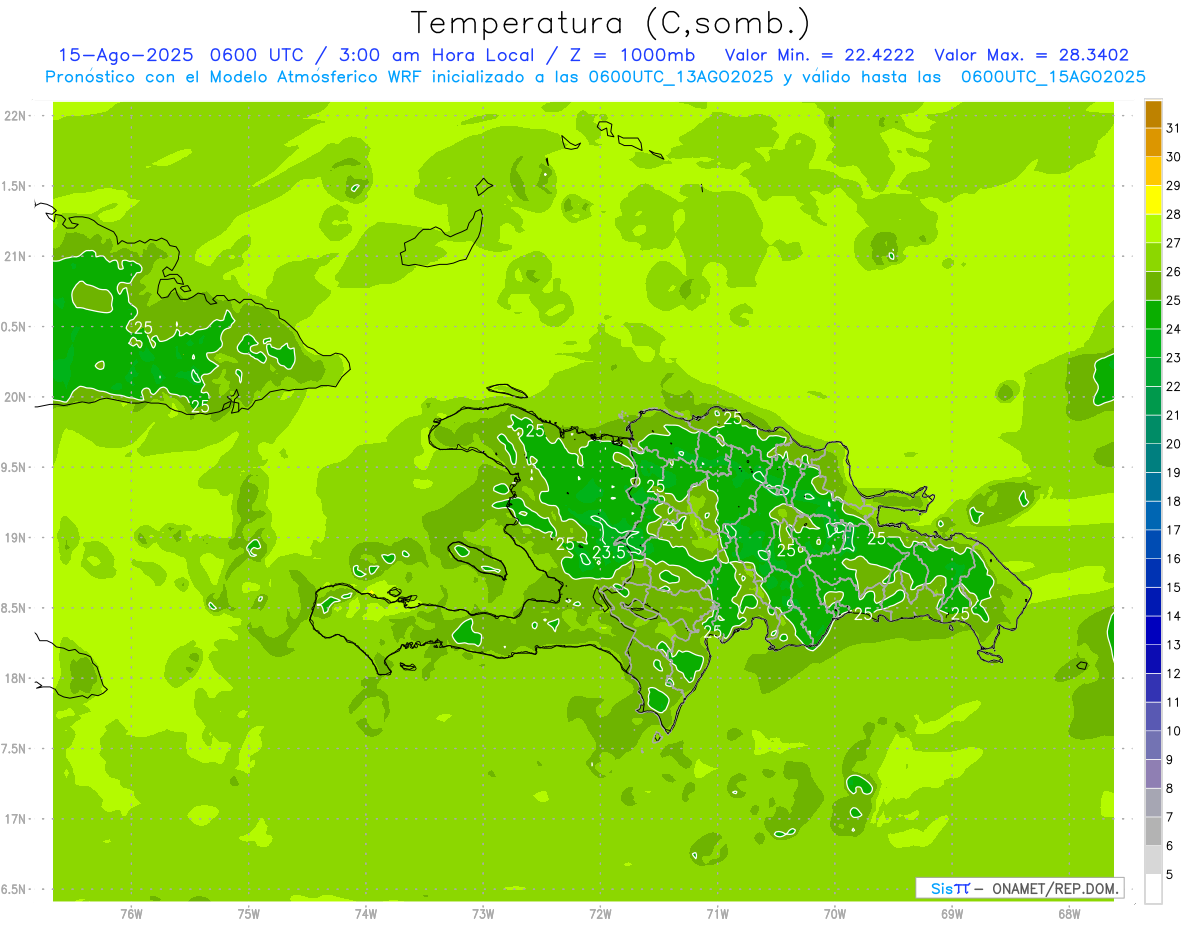Viewport: 1200px width, 927px height.
Task: Pick the blue swatch between 16 and 17
Action: click(1154, 545)
